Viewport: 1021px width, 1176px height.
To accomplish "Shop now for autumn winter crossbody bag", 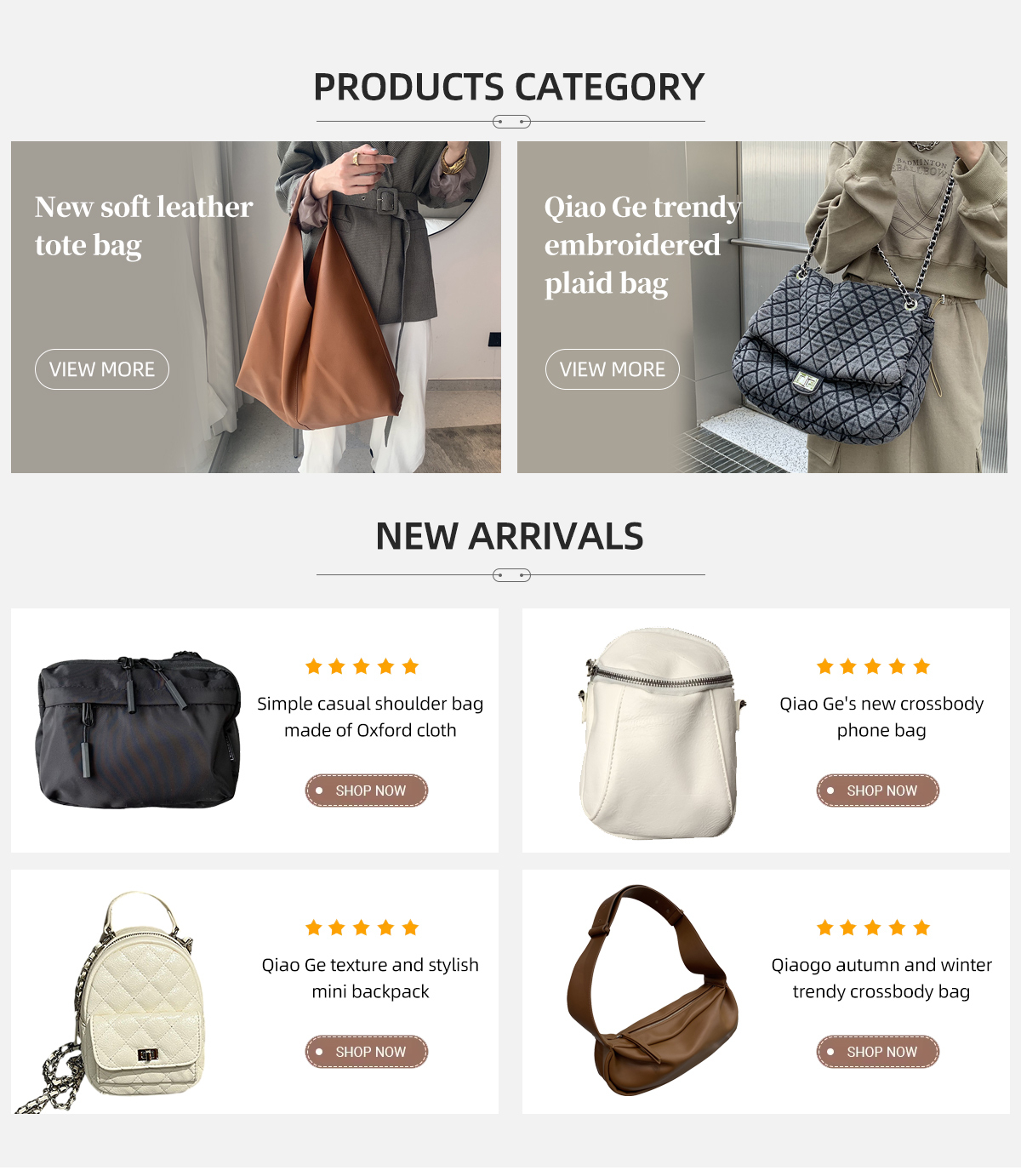I will point(878,1052).
